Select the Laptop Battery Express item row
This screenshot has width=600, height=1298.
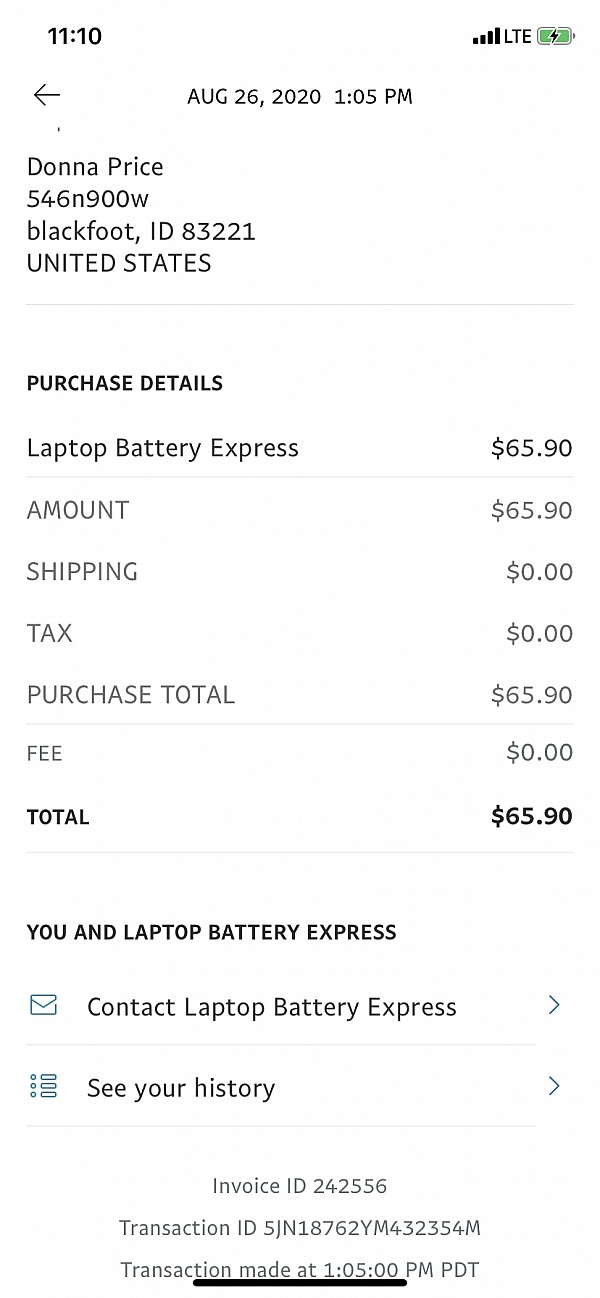coord(163,448)
